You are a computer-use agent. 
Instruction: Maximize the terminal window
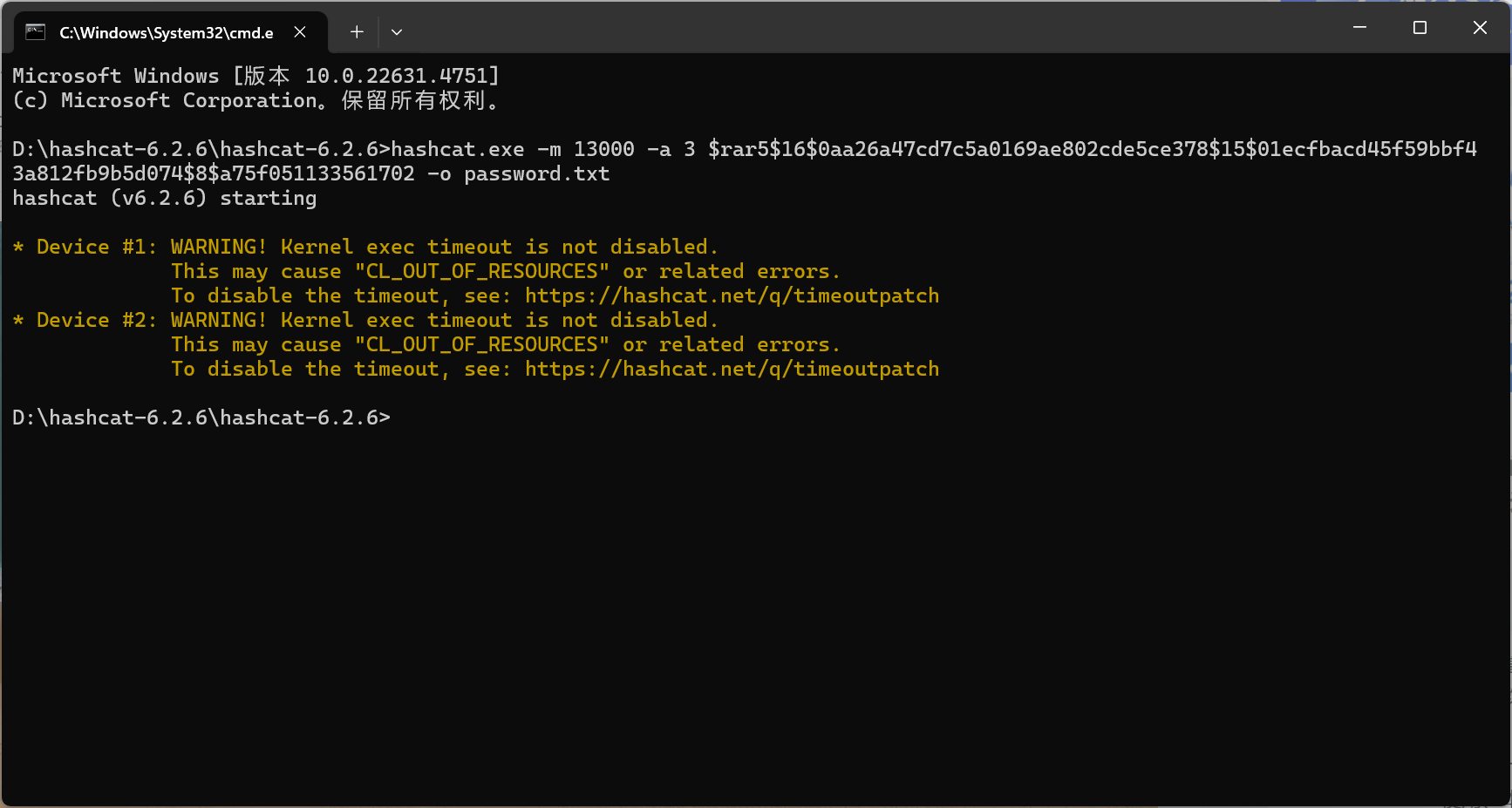1420,28
